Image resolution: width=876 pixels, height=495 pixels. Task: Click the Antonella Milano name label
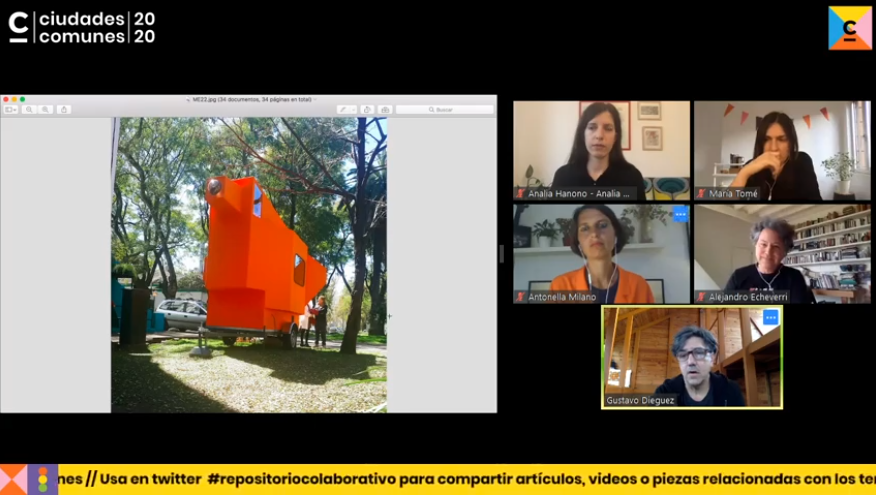click(x=562, y=297)
